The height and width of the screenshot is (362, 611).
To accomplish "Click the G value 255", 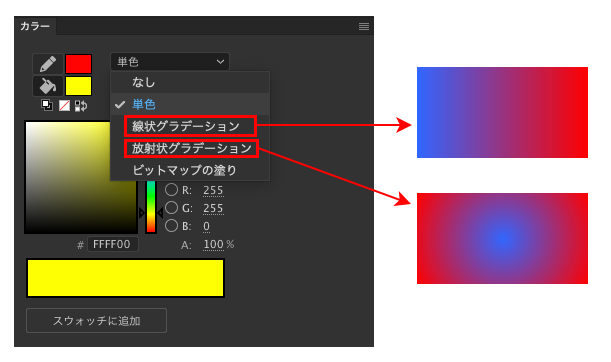I will (x=213, y=208).
